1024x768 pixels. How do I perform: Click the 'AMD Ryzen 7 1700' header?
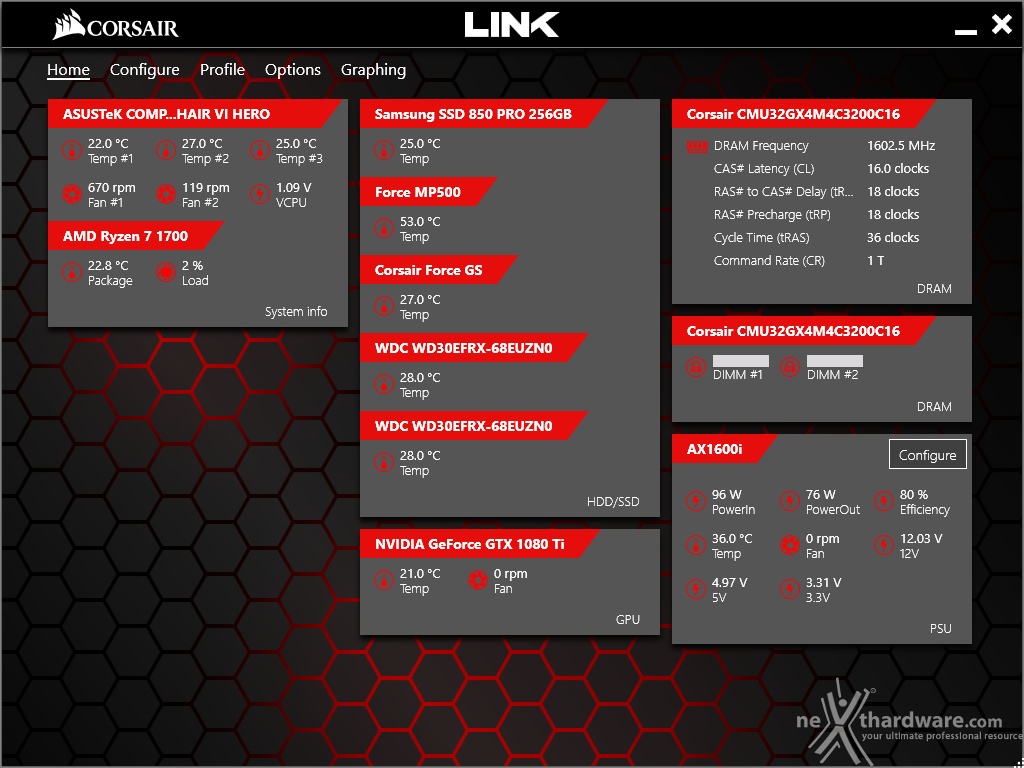[x=135, y=236]
